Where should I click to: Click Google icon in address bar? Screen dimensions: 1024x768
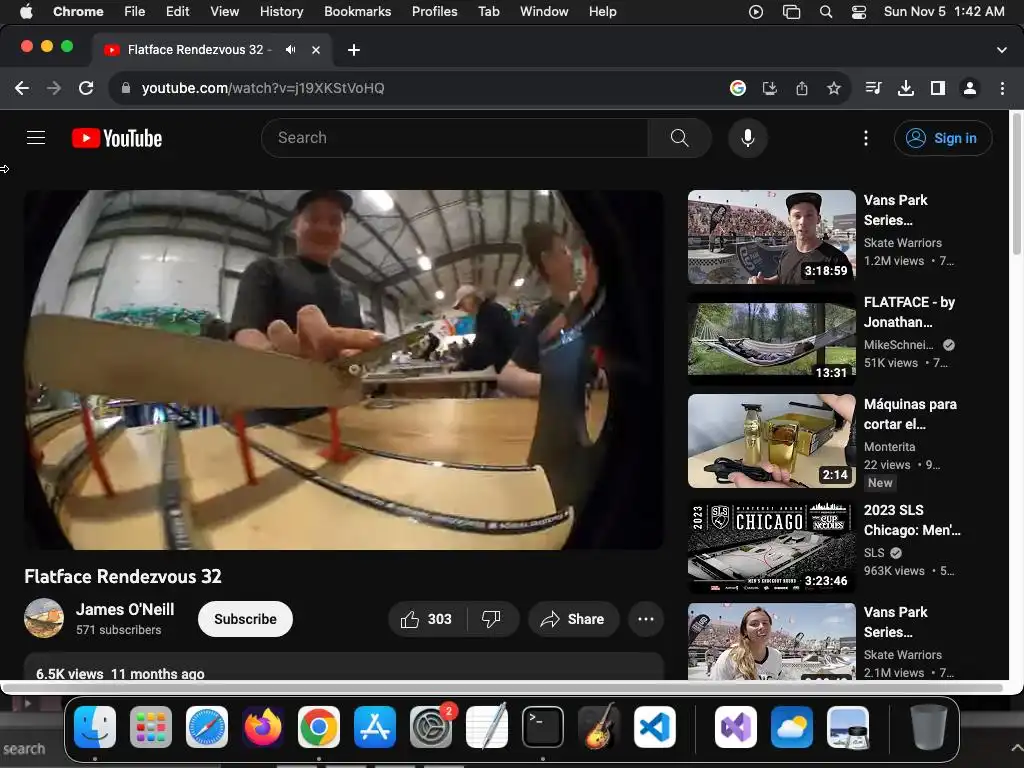click(738, 88)
